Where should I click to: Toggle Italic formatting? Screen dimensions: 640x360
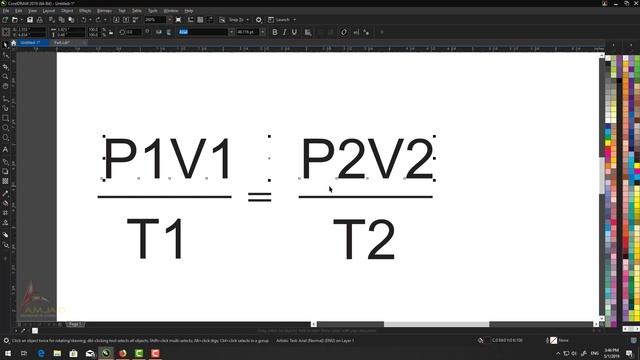(284, 32)
